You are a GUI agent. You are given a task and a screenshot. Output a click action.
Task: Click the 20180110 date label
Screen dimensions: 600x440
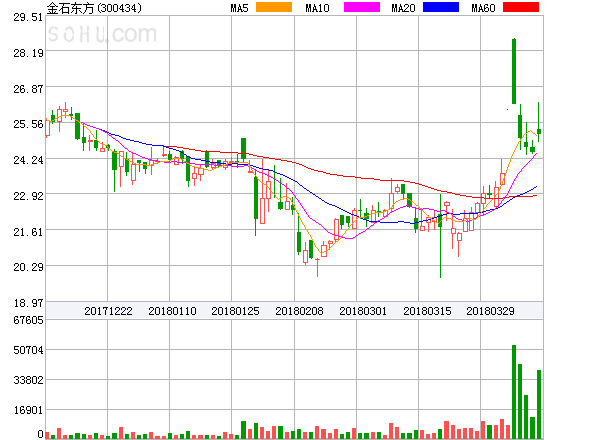[172, 311]
